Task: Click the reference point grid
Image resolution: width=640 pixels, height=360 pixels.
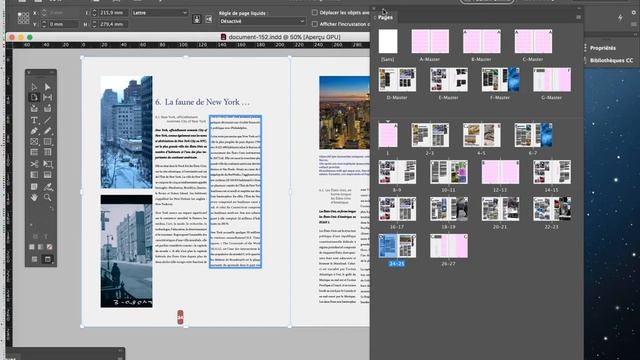Action: pos(23,18)
